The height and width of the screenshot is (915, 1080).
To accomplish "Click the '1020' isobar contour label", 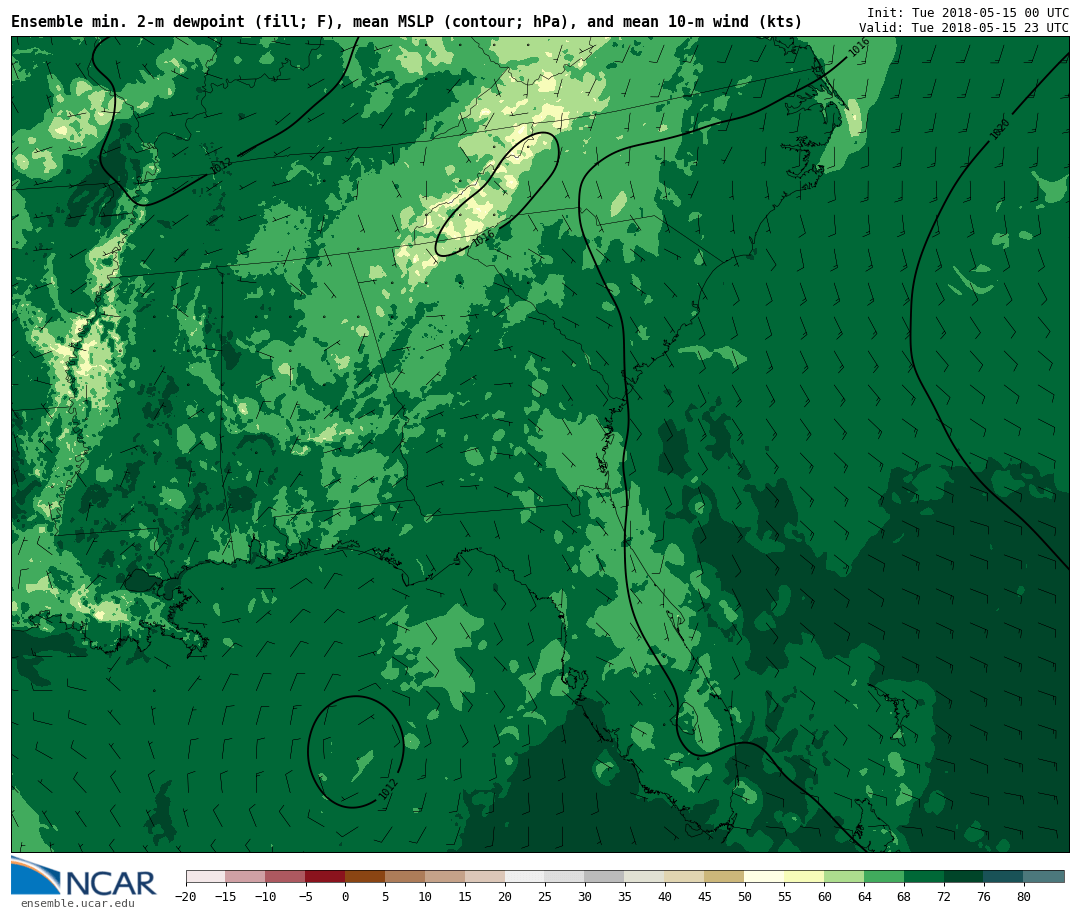I will pos(1000,129).
